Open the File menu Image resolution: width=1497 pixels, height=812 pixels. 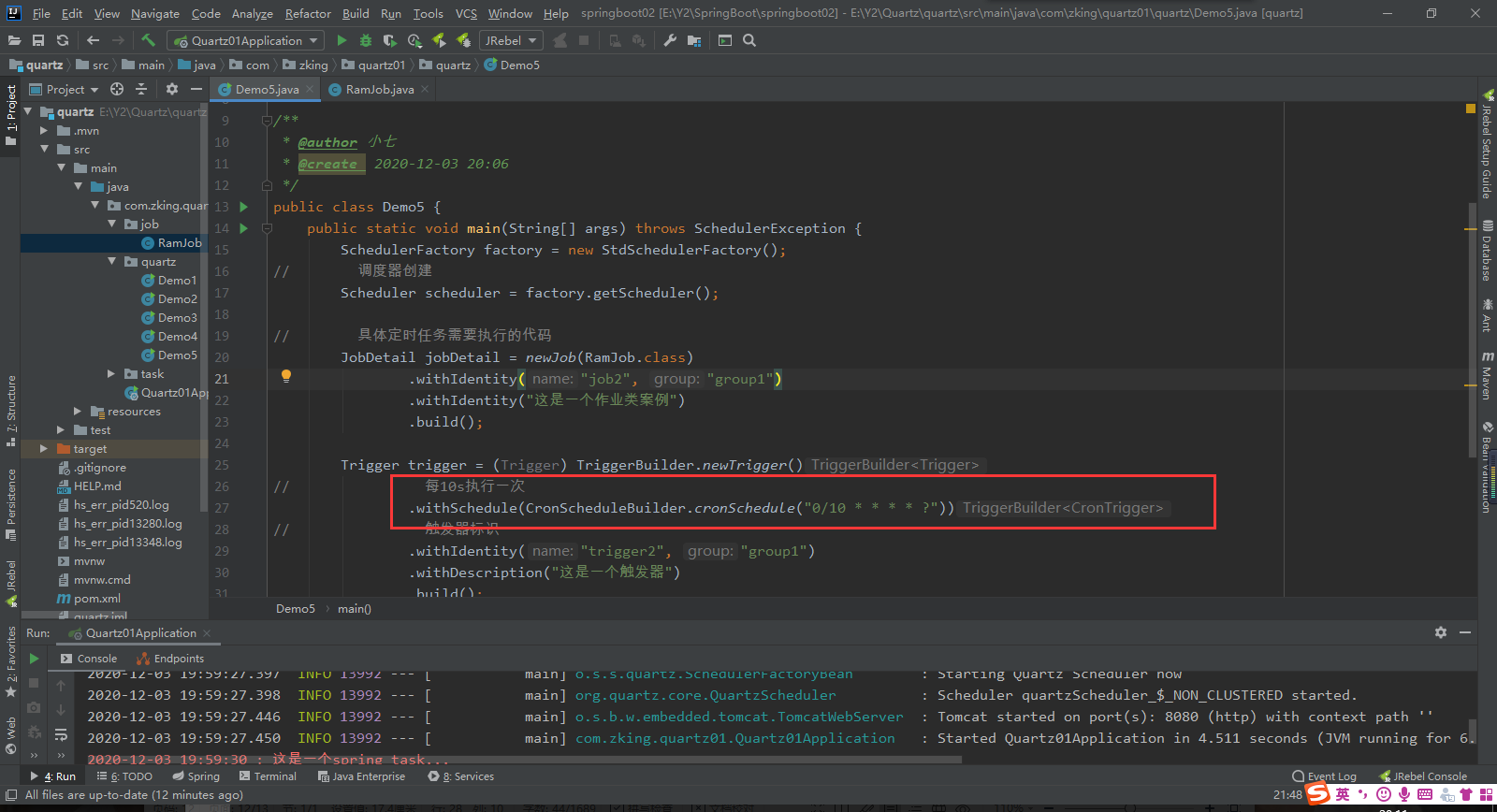pos(41,13)
